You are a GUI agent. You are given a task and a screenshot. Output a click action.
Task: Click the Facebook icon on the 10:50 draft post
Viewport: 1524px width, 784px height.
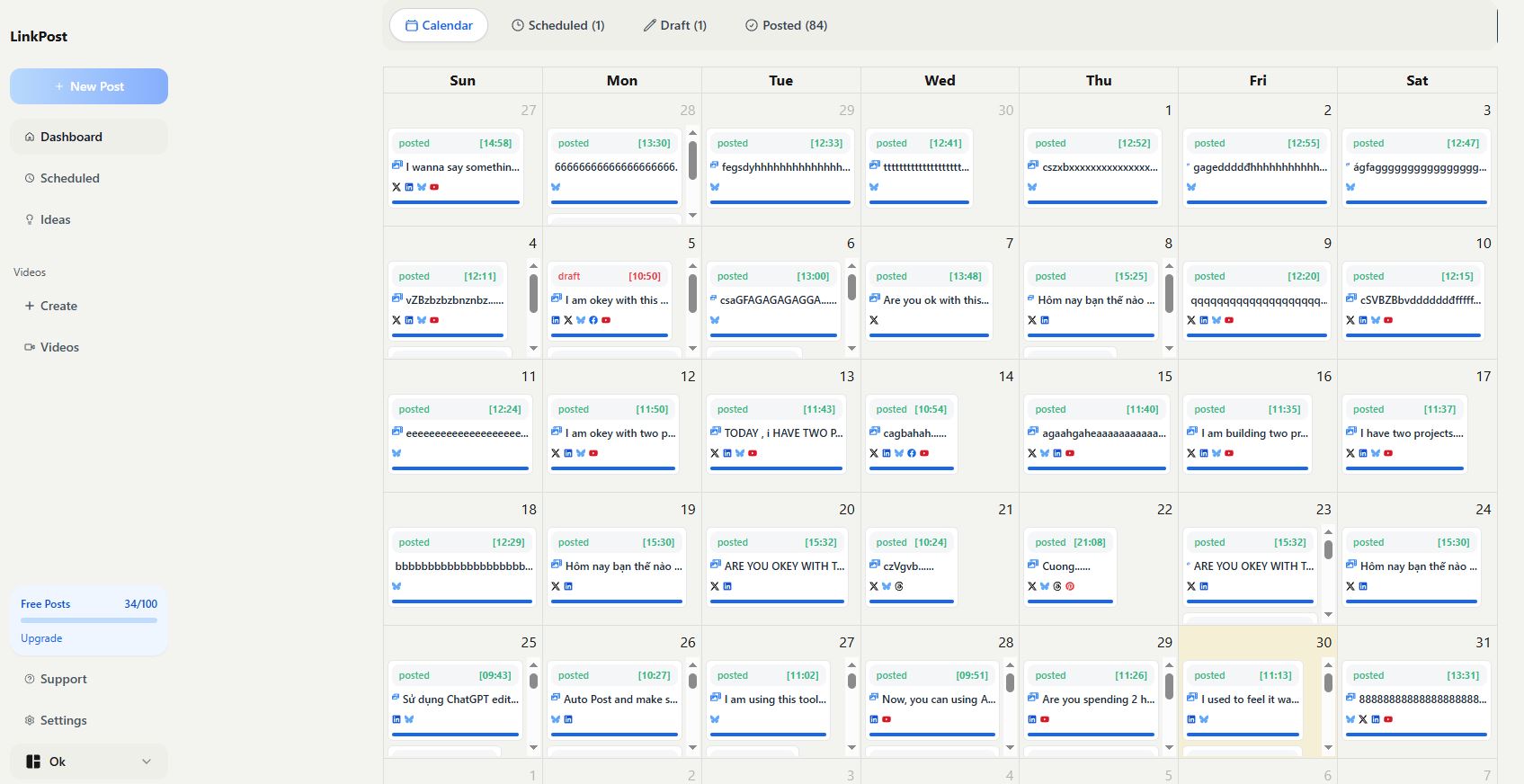593,320
